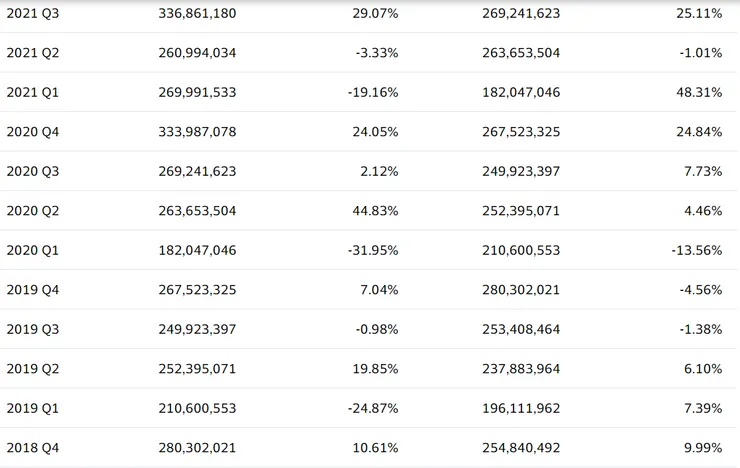The image size is (740, 468).
Task: Click the 196,111,962 value cell
Action: pos(520,408)
